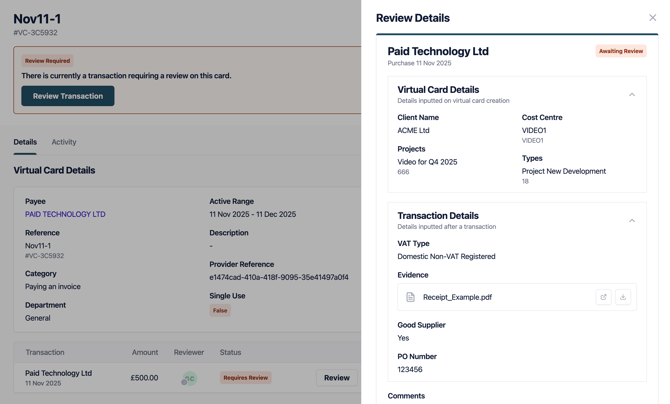
Task: Click the Review Required alert badge
Action: click(48, 61)
